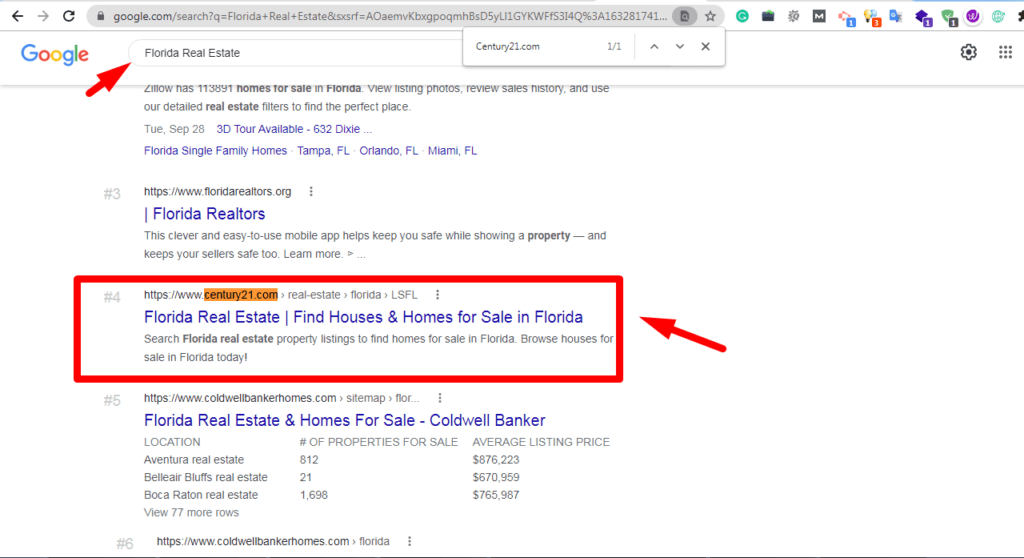Go forward in browser history
Viewport: 1024px width, 558px height.
[43, 16]
